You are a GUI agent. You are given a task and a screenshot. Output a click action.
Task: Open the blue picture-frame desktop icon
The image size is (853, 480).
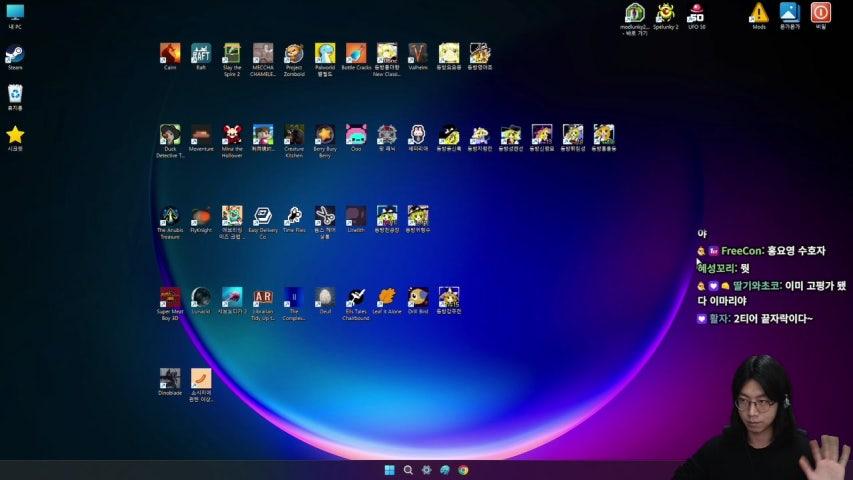[789, 14]
